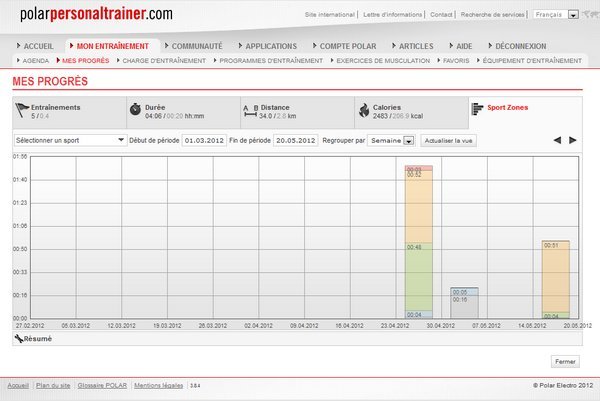This screenshot has height=401, width=600.
Task: Click the Glossaire POLAR footer link
Action: [x=102, y=385]
